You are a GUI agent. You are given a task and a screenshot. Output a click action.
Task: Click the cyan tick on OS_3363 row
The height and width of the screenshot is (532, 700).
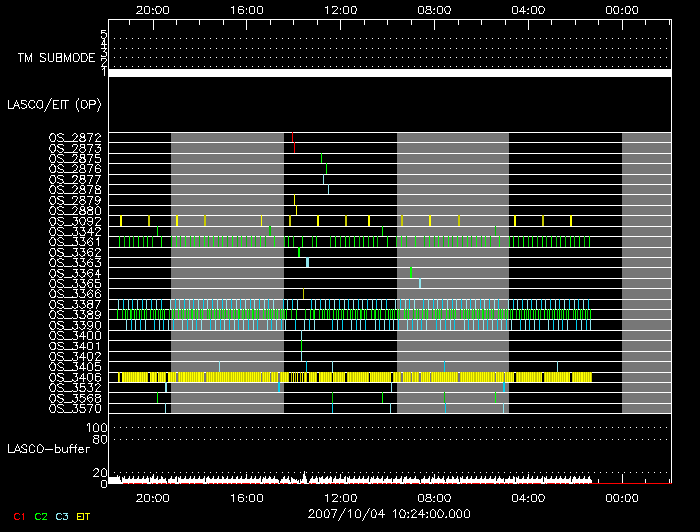click(307, 262)
